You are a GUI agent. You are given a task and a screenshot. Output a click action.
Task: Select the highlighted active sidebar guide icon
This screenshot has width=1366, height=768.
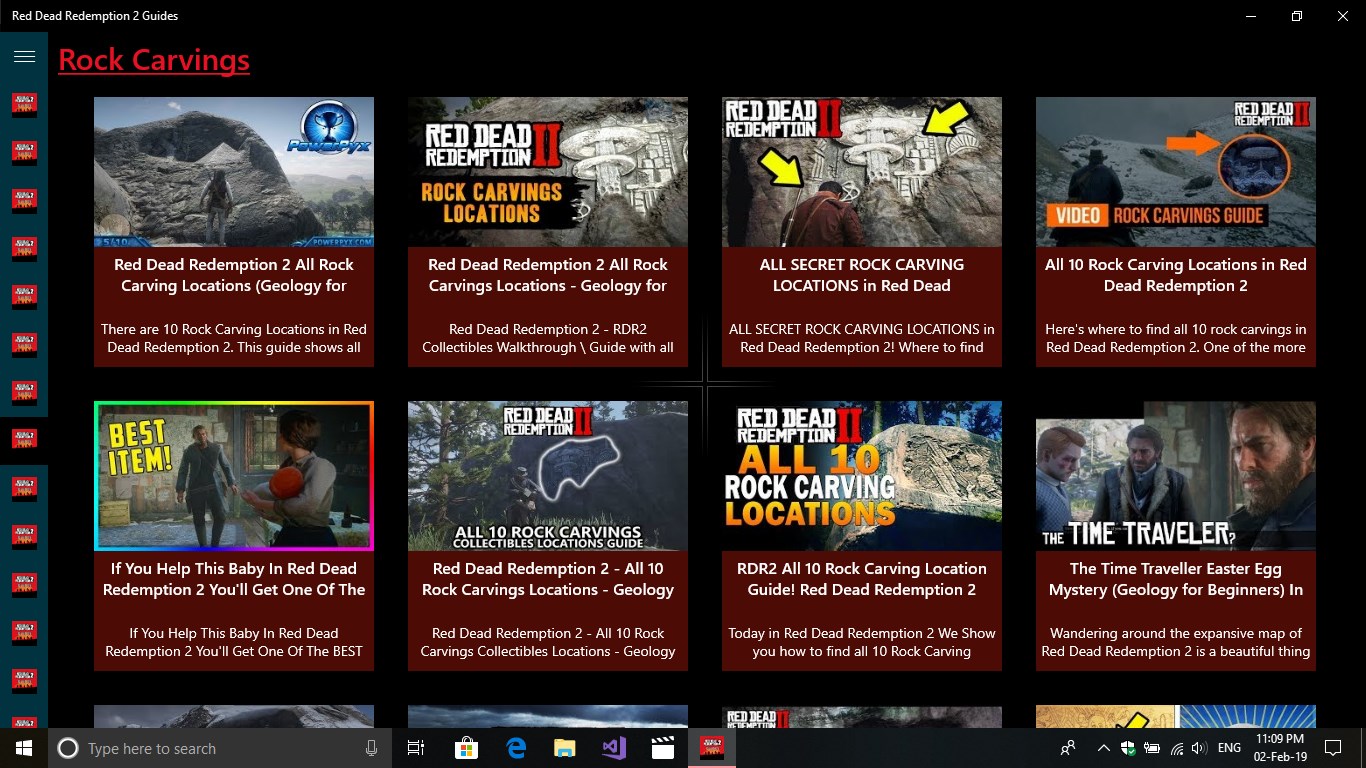point(24,438)
